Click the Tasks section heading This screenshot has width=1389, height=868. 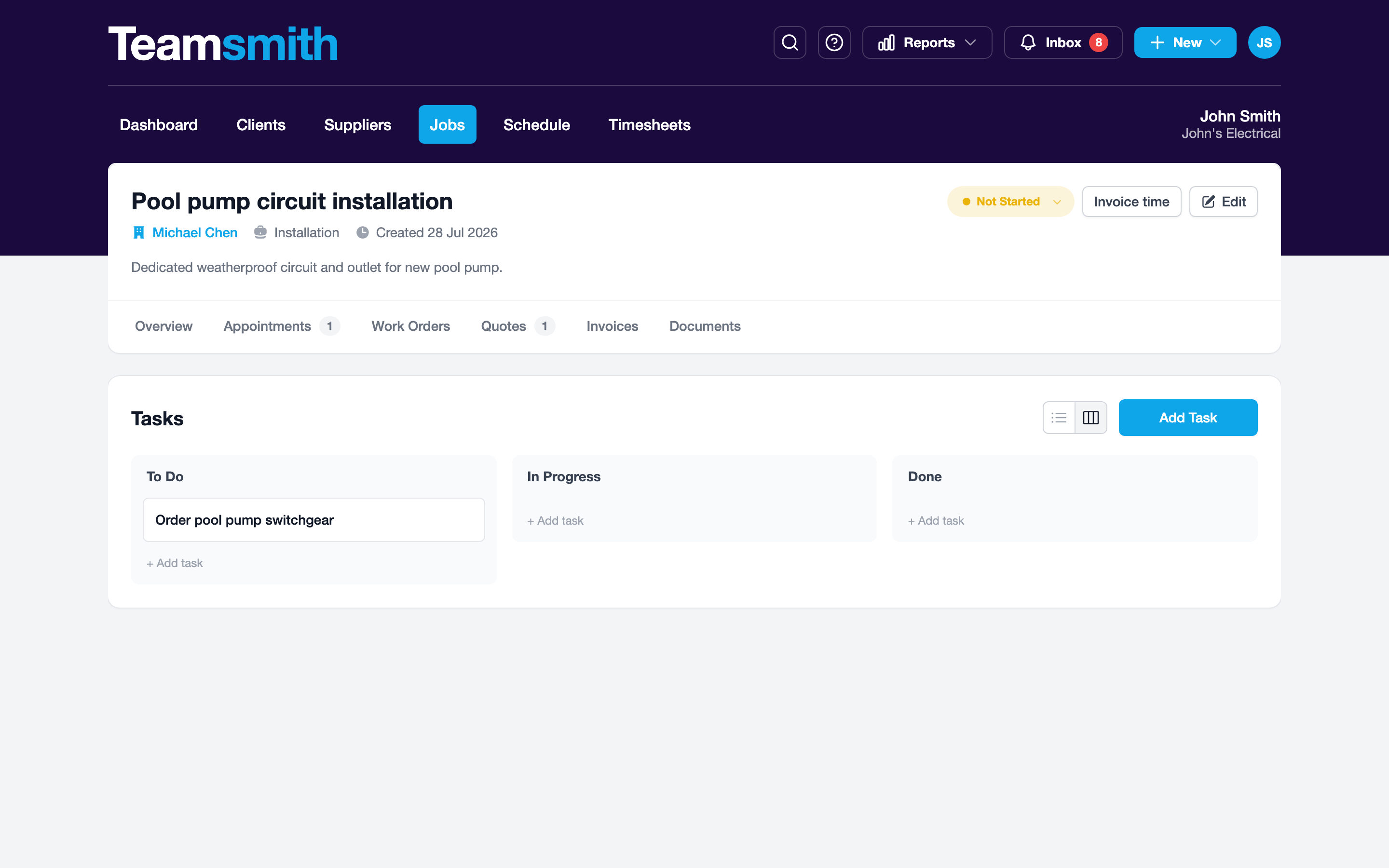pyautogui.click(x=157, y=419)
